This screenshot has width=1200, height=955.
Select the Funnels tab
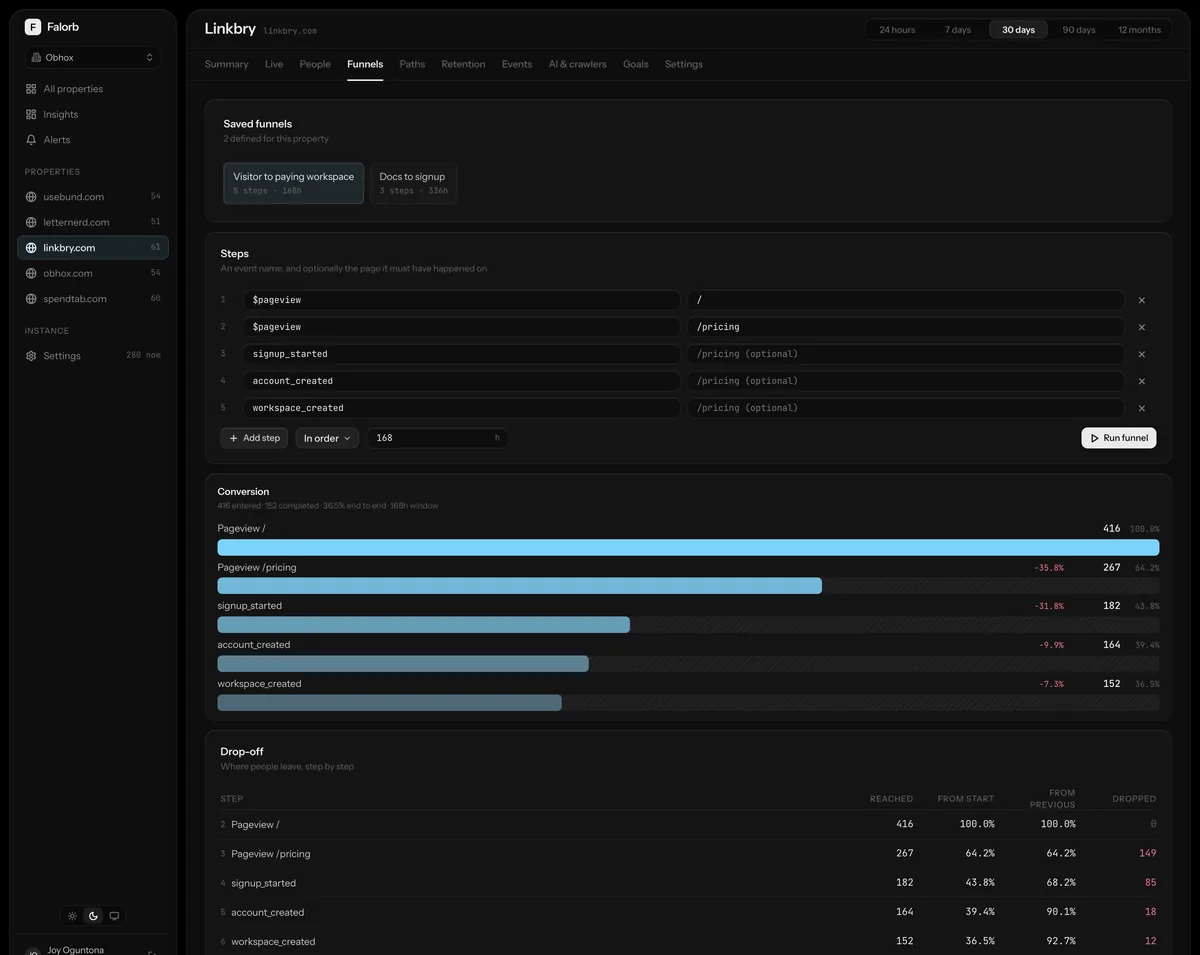(x=365, y=64)
